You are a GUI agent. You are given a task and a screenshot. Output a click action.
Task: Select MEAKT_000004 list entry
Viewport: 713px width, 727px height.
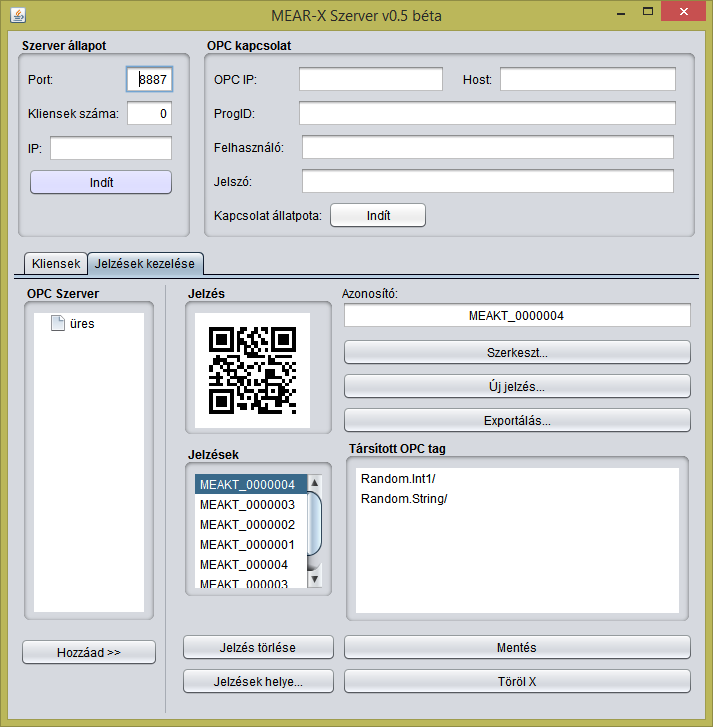point(251,564)
